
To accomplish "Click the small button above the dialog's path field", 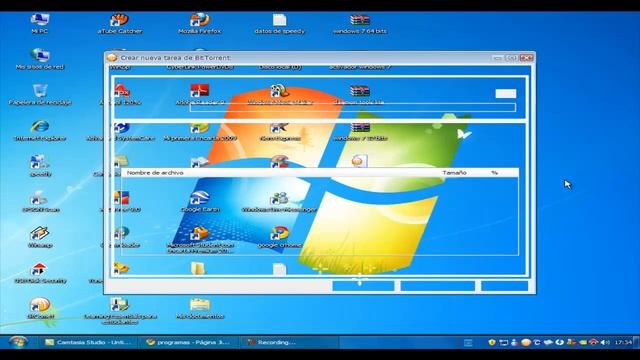I will 506,93.
